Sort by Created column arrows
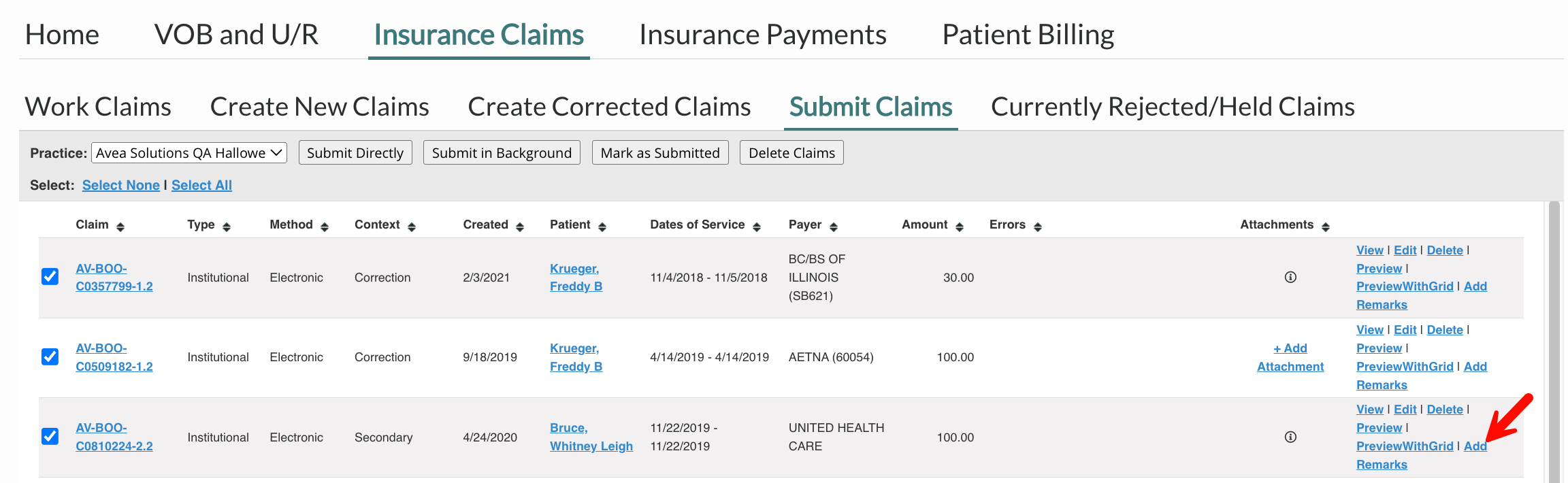The height and width of the screenshot is (483, 1568). [x=520, y=227]
